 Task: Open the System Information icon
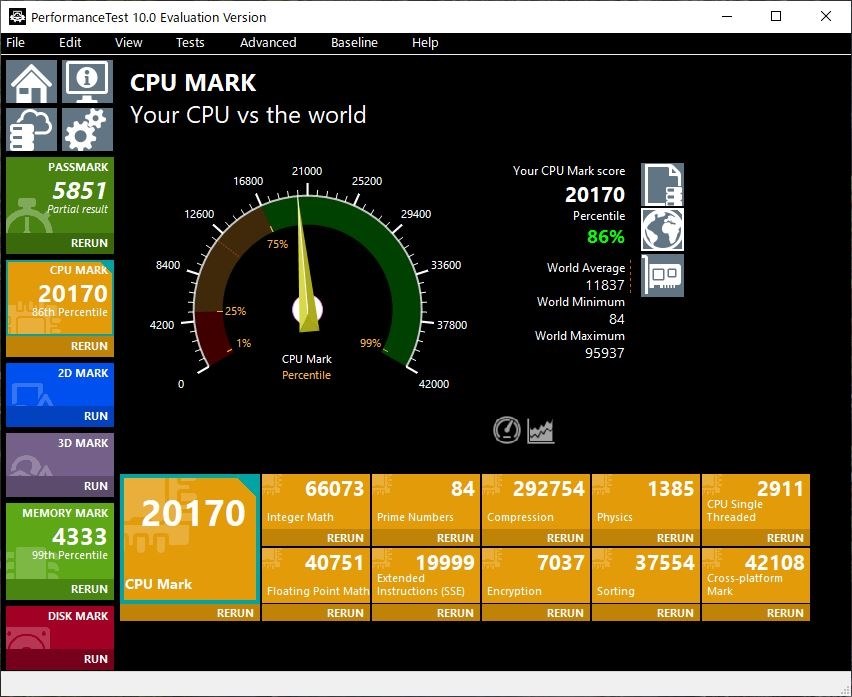(87, 81)
